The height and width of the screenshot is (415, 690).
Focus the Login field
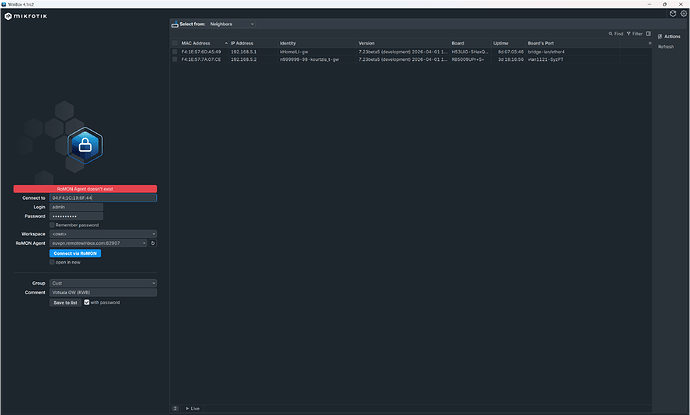(x=76, y=207)
